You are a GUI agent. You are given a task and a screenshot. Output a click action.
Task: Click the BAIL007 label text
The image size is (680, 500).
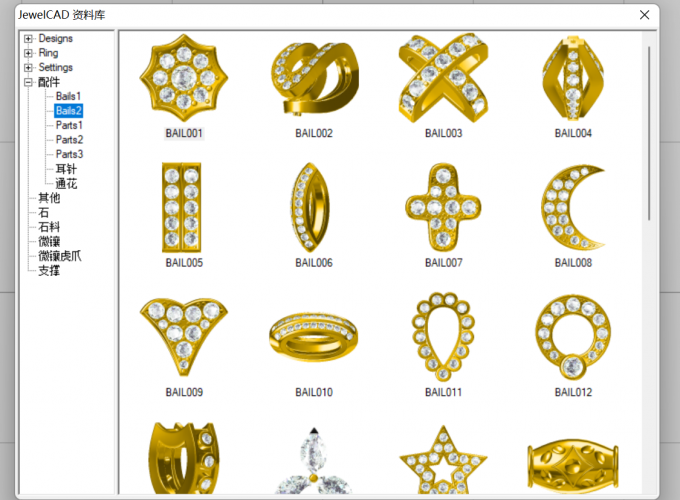point(444,263)
